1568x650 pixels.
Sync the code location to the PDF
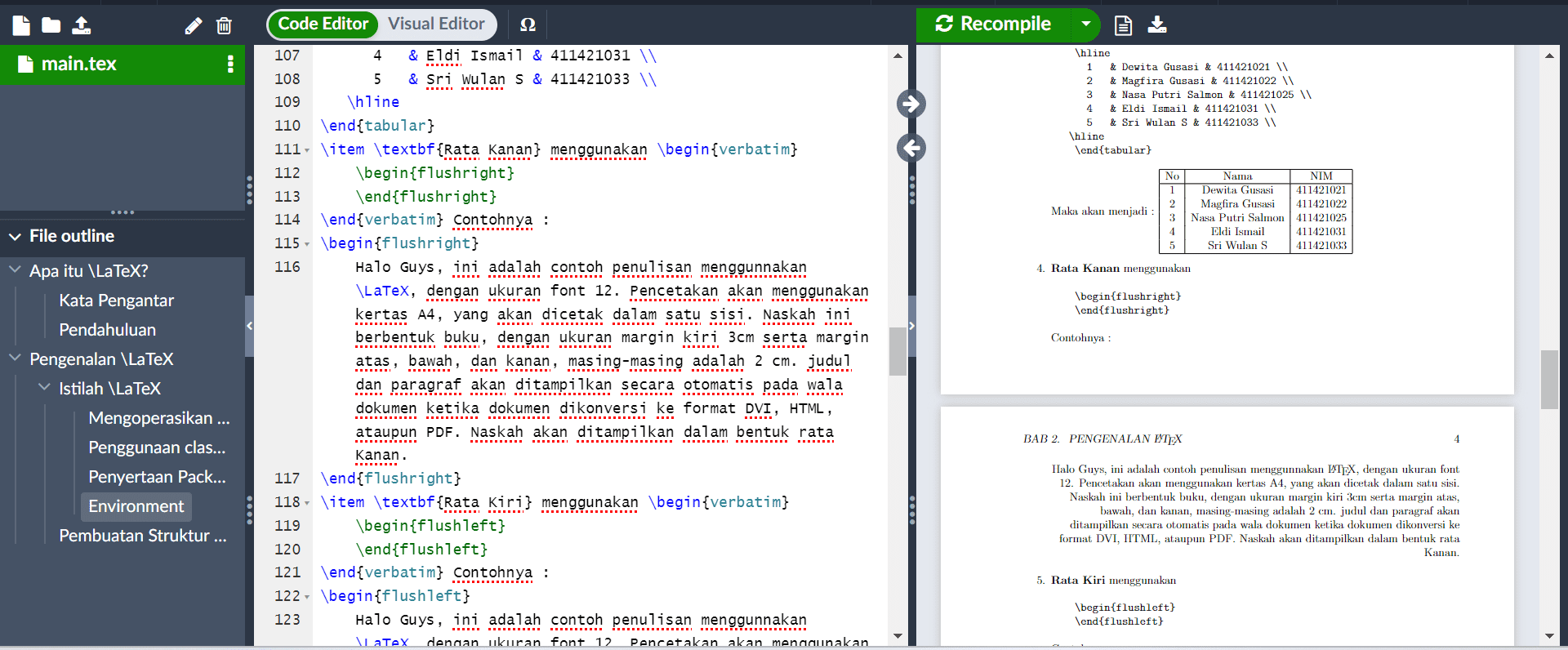tap(911, 104)
